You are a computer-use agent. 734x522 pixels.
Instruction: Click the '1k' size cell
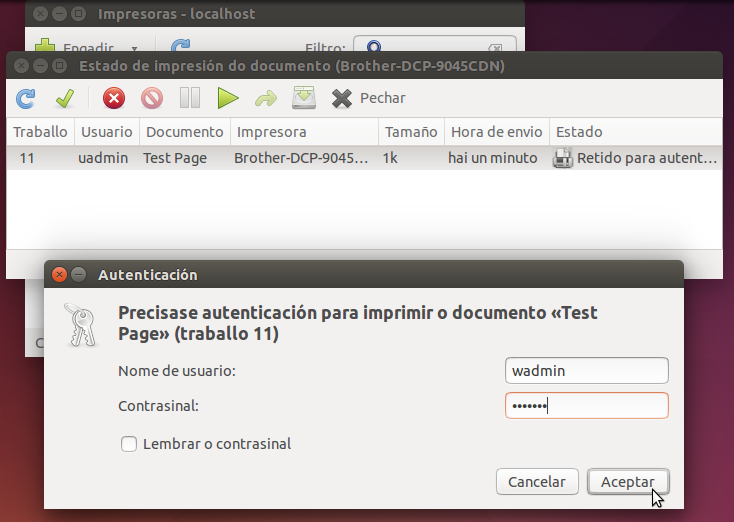(390, 158)
